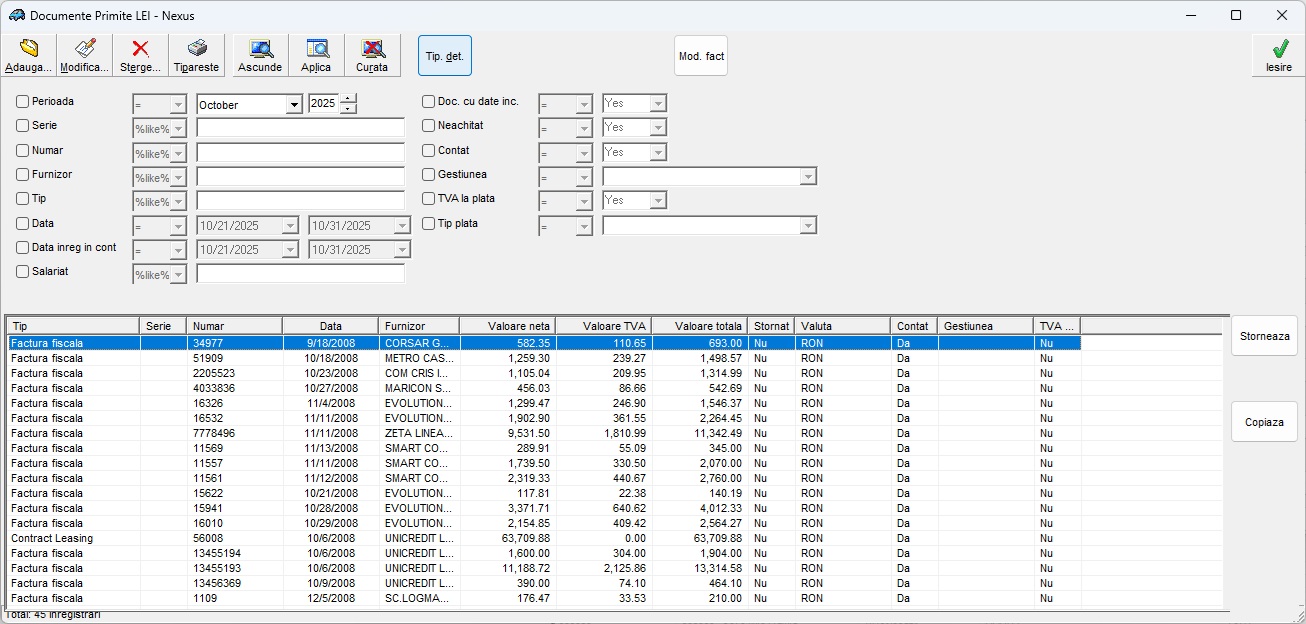Image resolution: width=1306 pixels, height=624 pixels.
Task: Exit using the Iesire checkmark icon
Action: pyautogui.click(x=1278, y=49)
